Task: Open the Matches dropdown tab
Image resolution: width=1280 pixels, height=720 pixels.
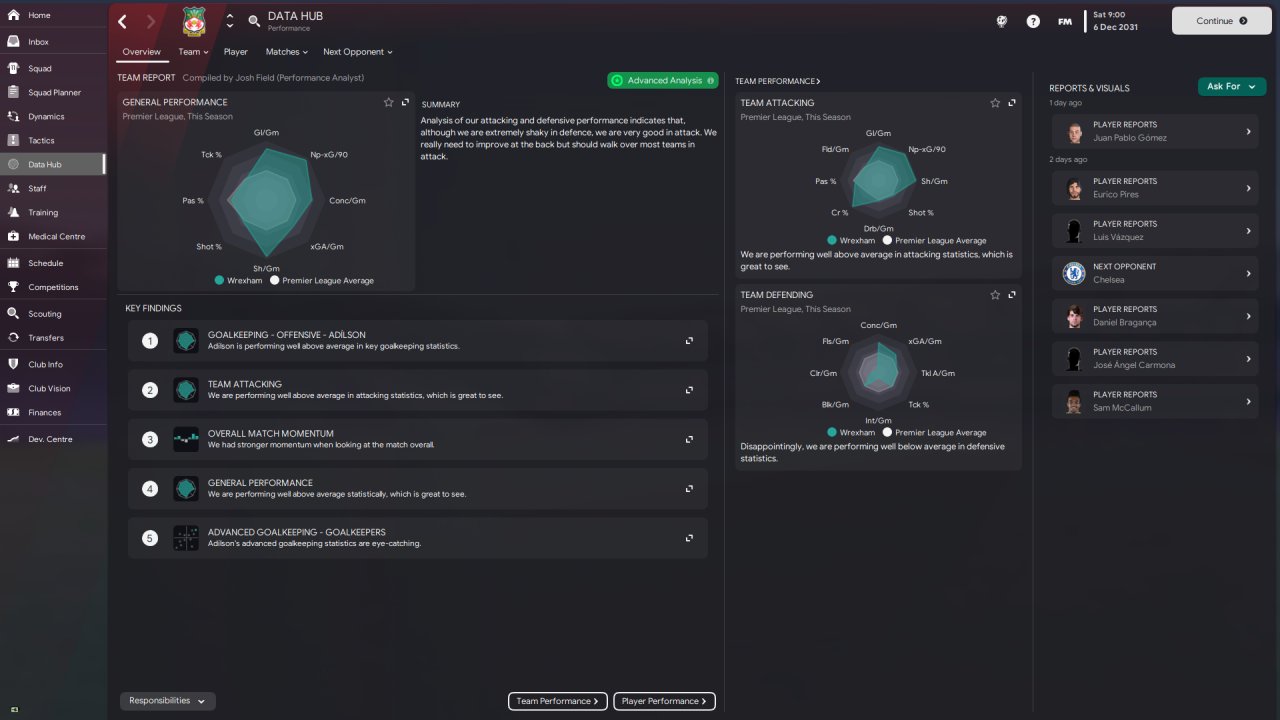Action: point(286,52)
